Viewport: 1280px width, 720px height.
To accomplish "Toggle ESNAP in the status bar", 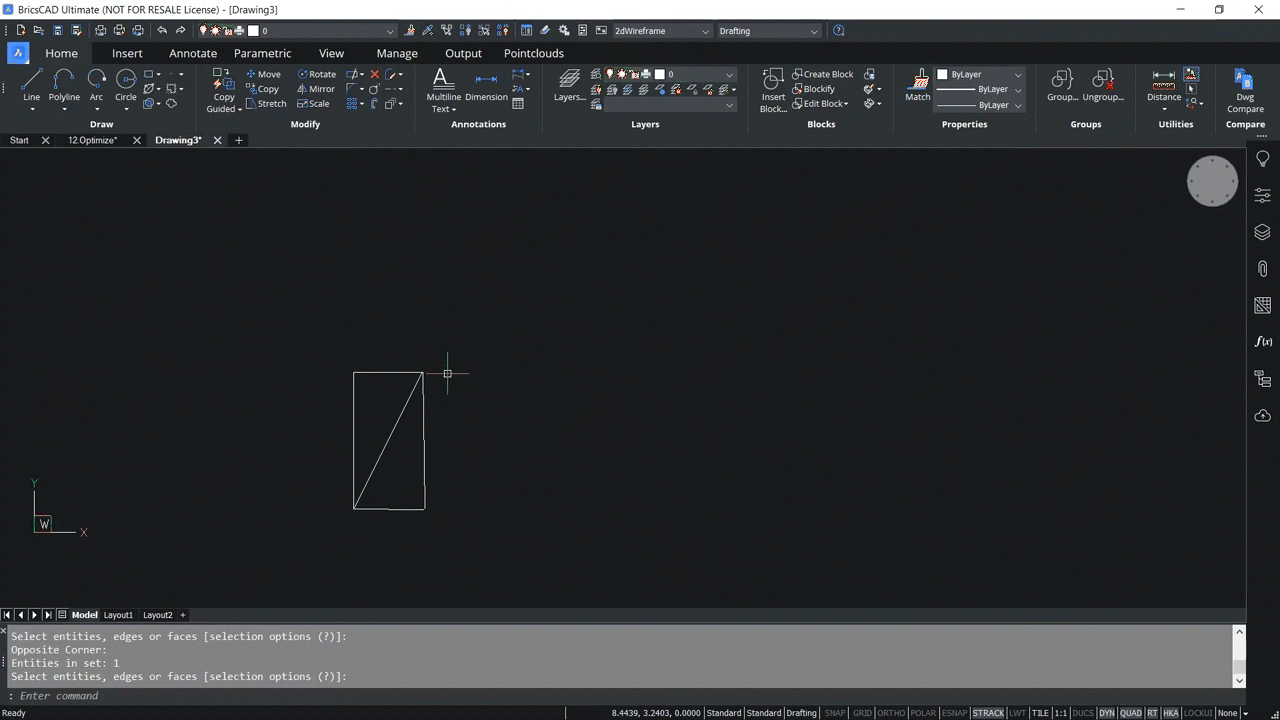I will (955, 713).
